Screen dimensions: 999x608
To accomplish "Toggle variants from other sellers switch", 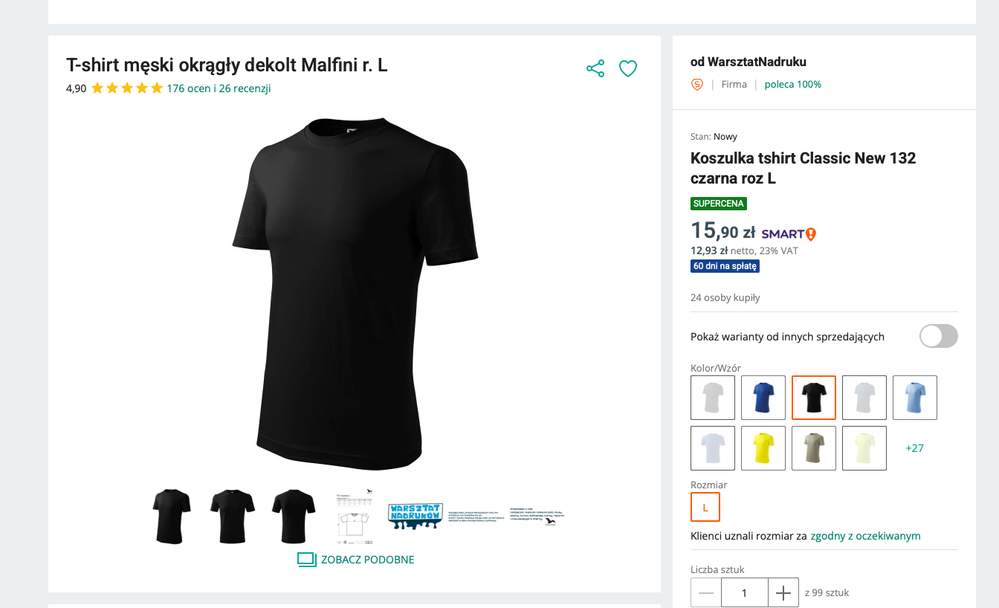I will point(938,336).
